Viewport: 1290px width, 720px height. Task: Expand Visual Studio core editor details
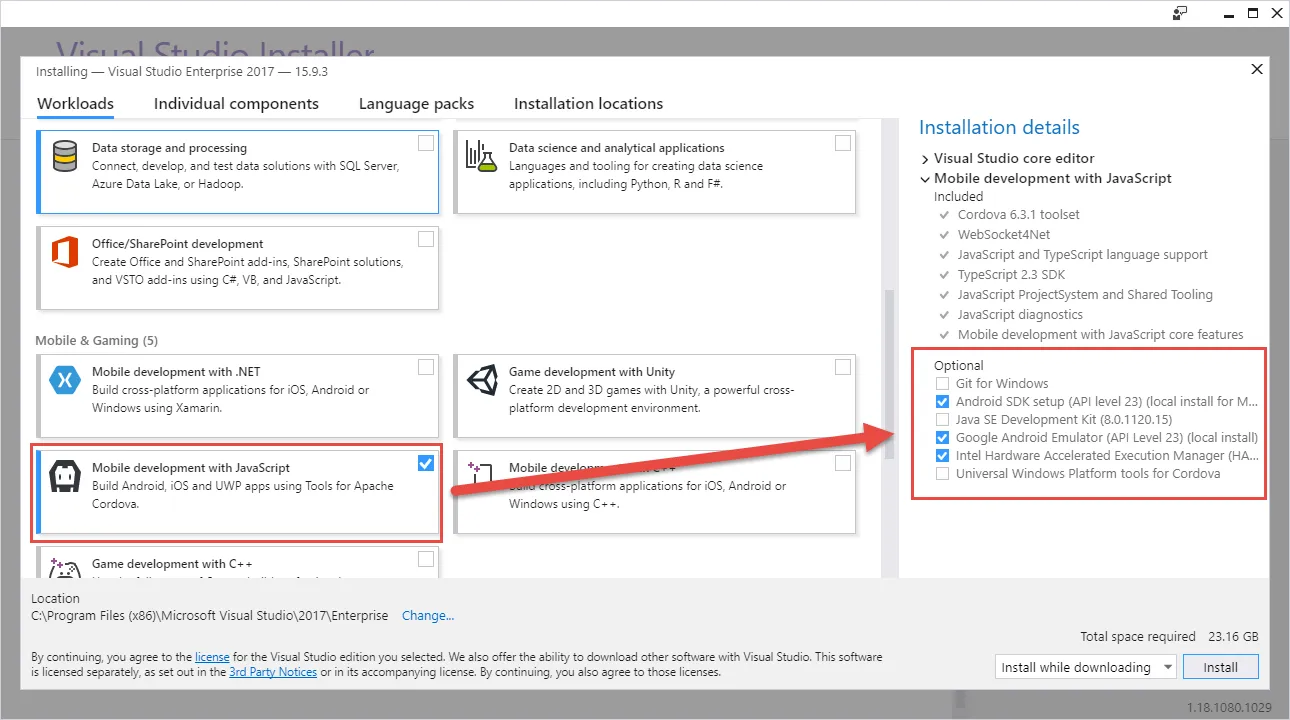[925, 159]
